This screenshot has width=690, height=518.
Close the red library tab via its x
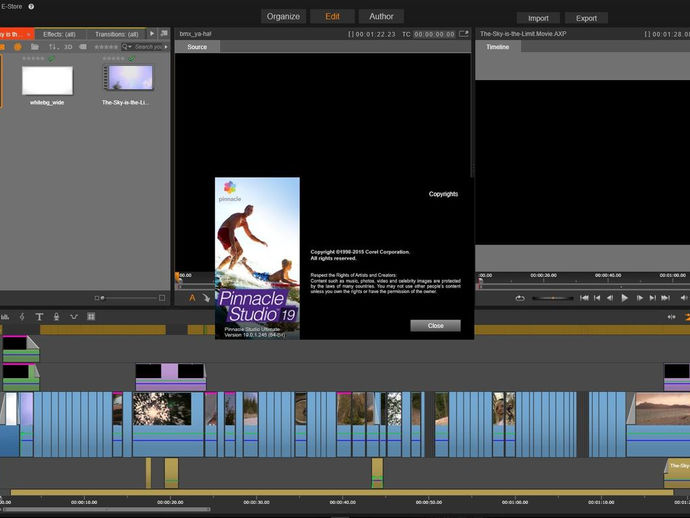29,34
